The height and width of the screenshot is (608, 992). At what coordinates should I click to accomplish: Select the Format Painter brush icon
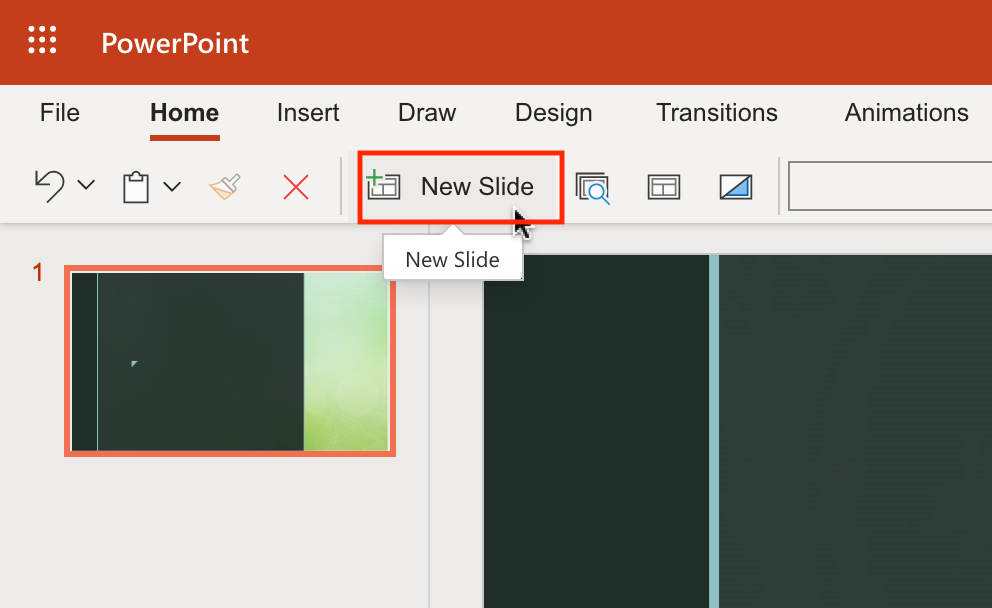(225, 186)
